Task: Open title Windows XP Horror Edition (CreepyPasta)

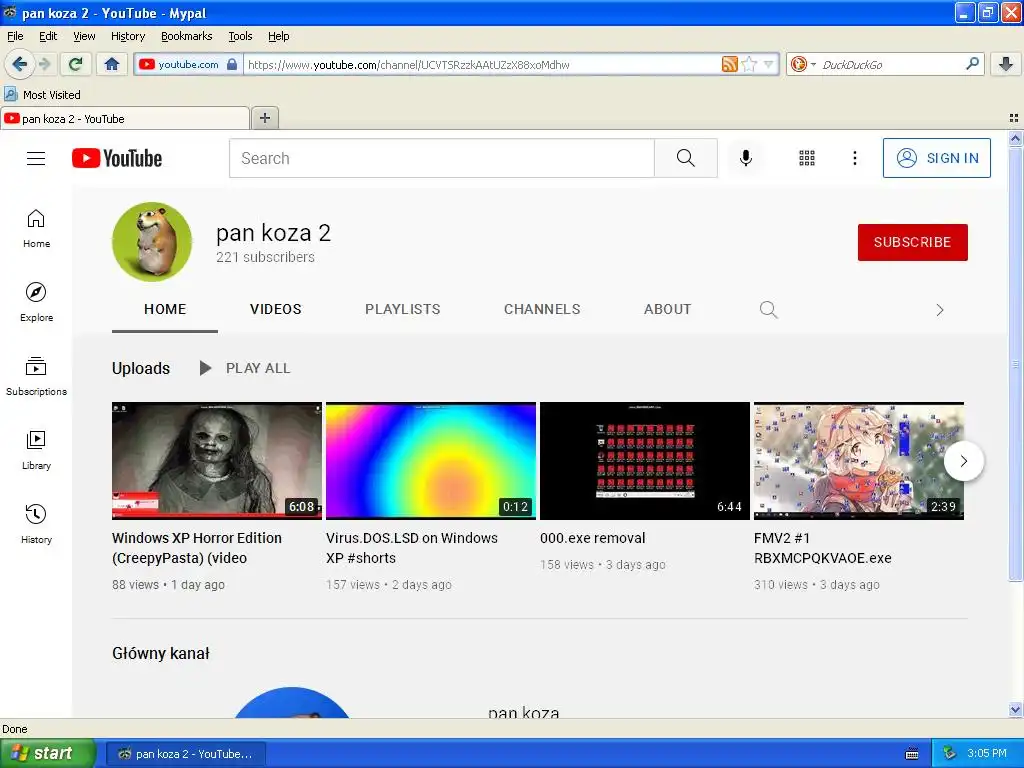Action: click(197, 548)
